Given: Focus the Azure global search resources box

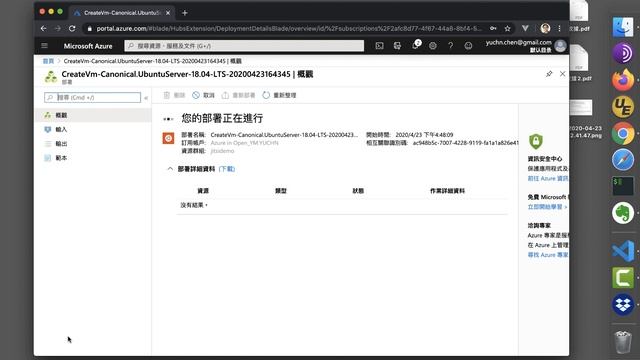Looking at the screenshot, I should click(244, 46).
